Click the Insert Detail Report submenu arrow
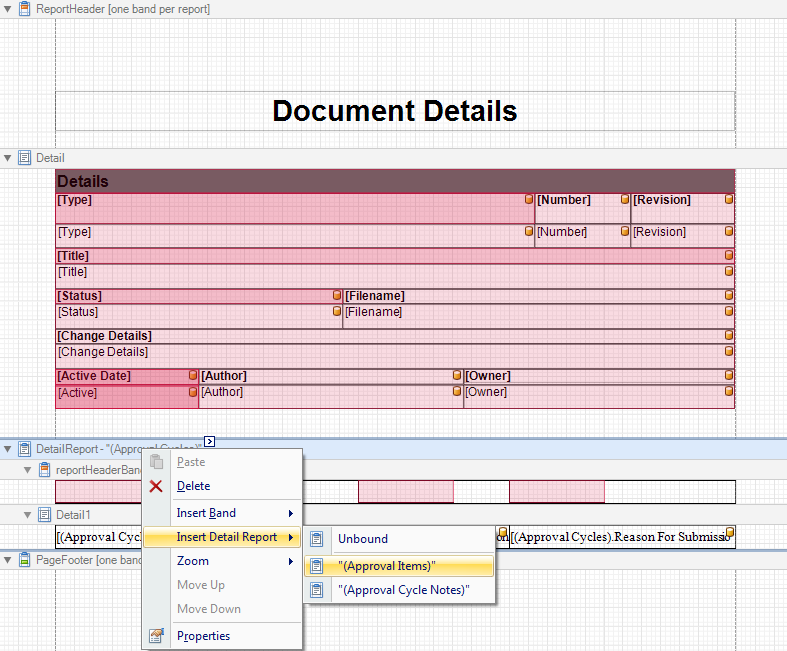 [291, 537]
